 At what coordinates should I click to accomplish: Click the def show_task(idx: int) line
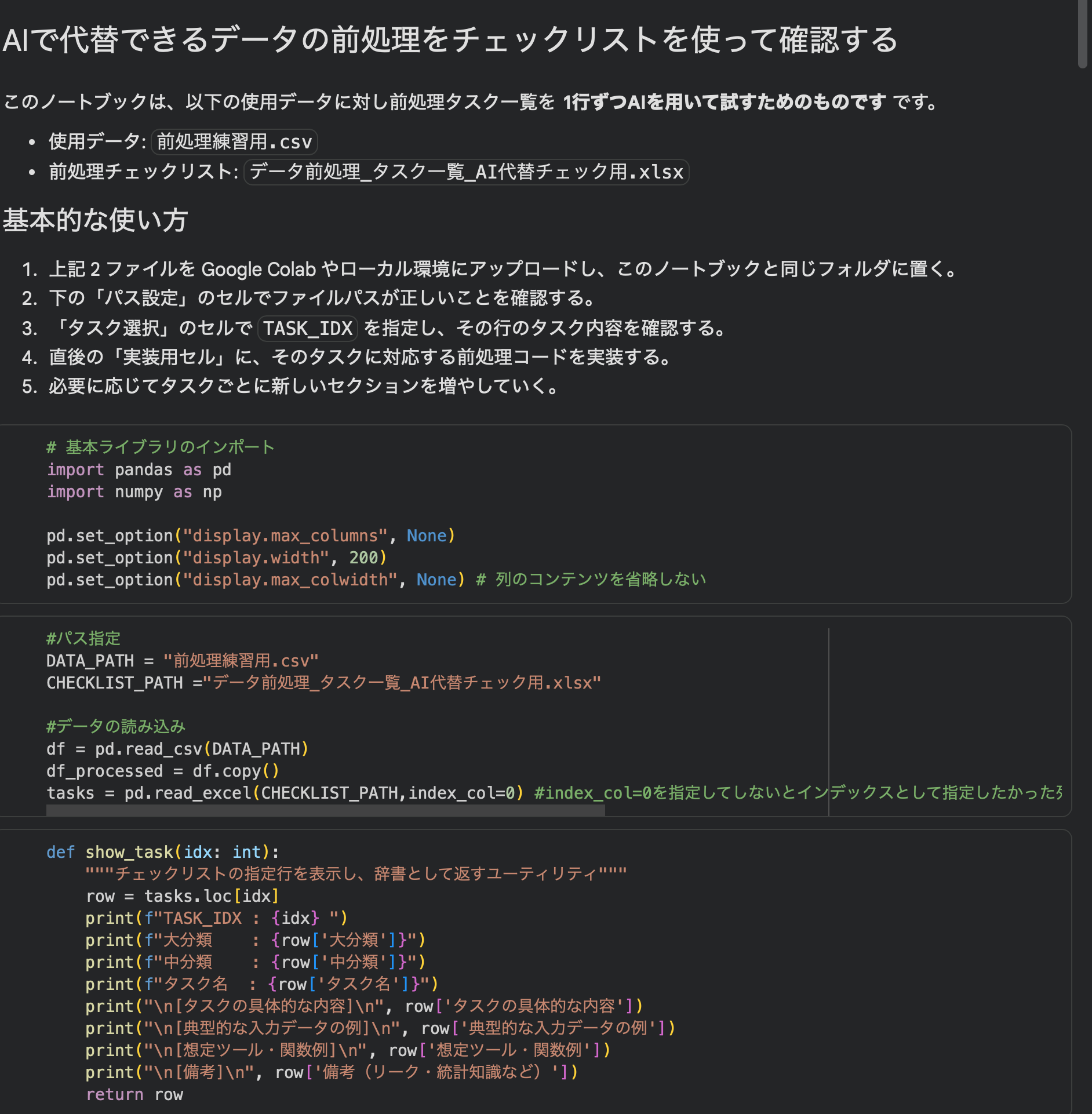(x=163, y=852)
